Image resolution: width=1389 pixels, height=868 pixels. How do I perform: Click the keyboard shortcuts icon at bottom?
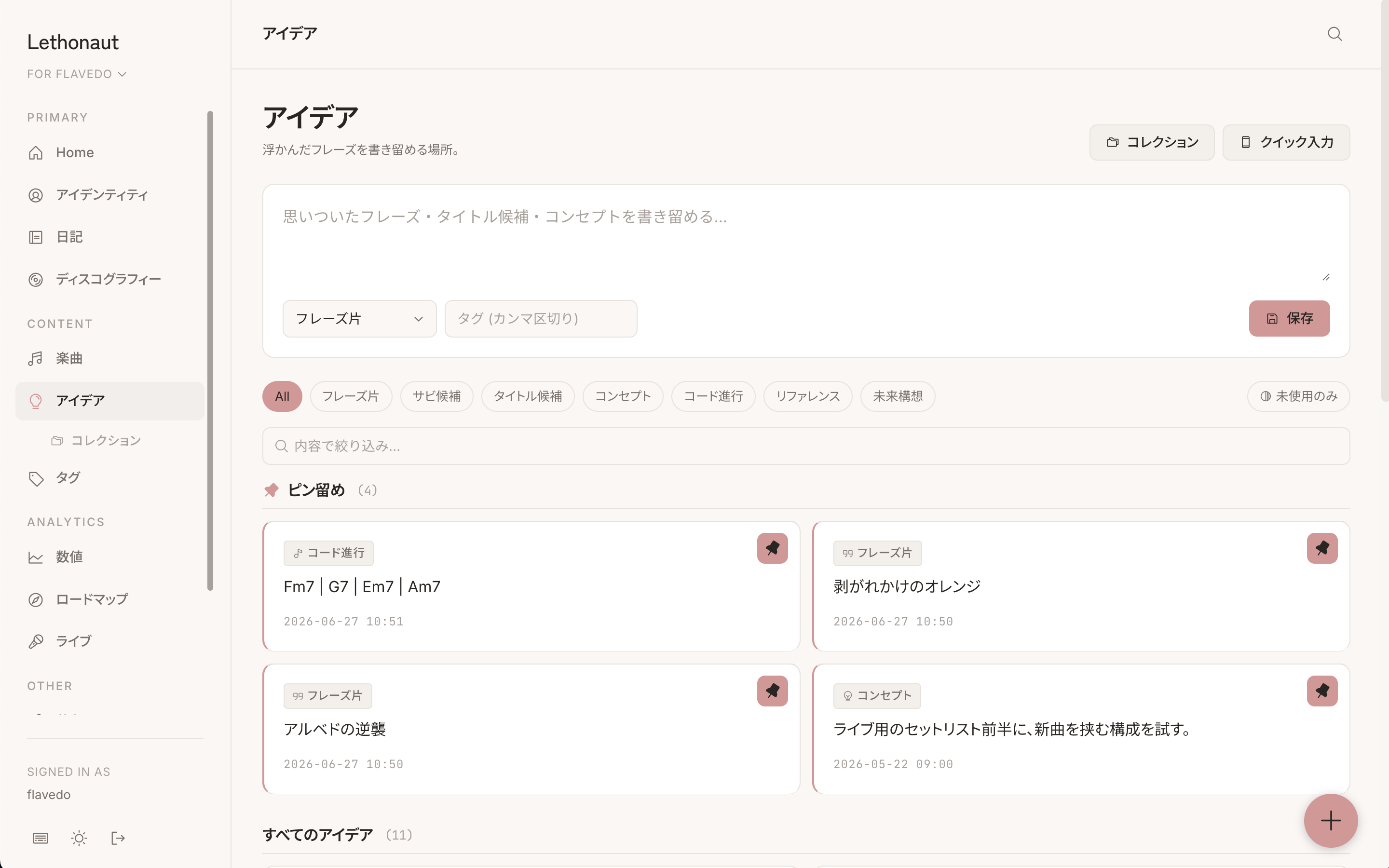40,838
